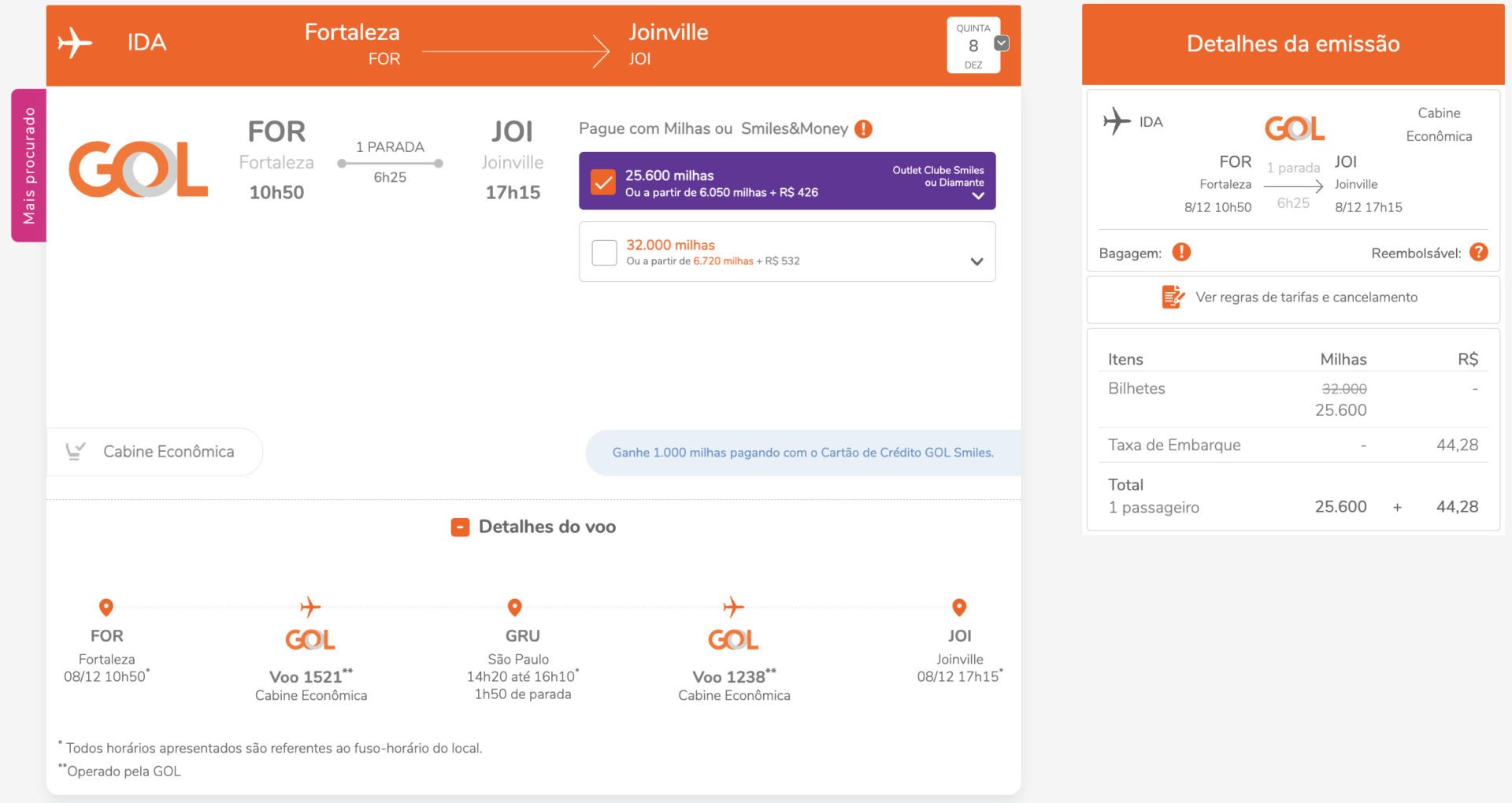This screenshot has width=1512, height=803.
Task: Click the plane icon above Voo 1521
Action: tap(310, 607)
